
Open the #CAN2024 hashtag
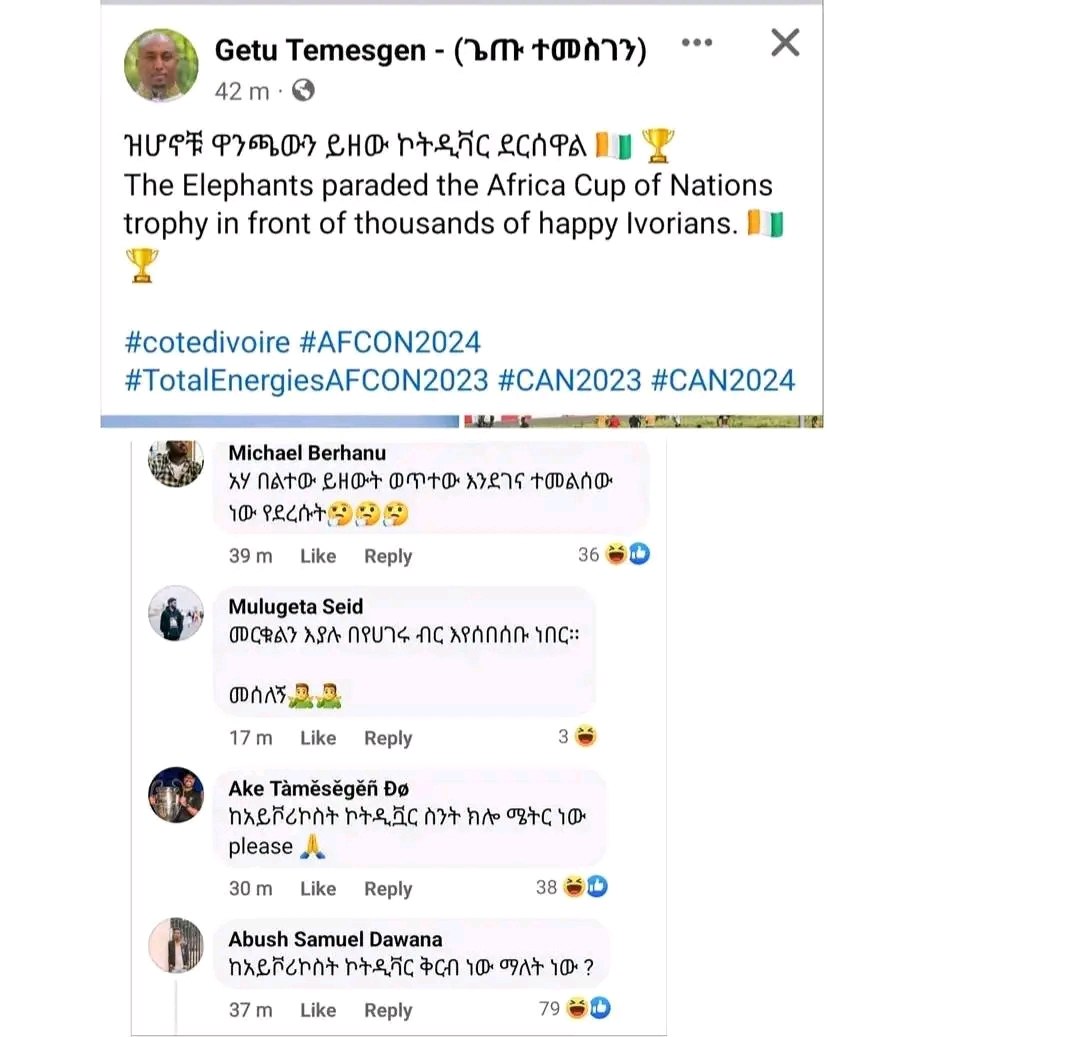click(723, 380)
